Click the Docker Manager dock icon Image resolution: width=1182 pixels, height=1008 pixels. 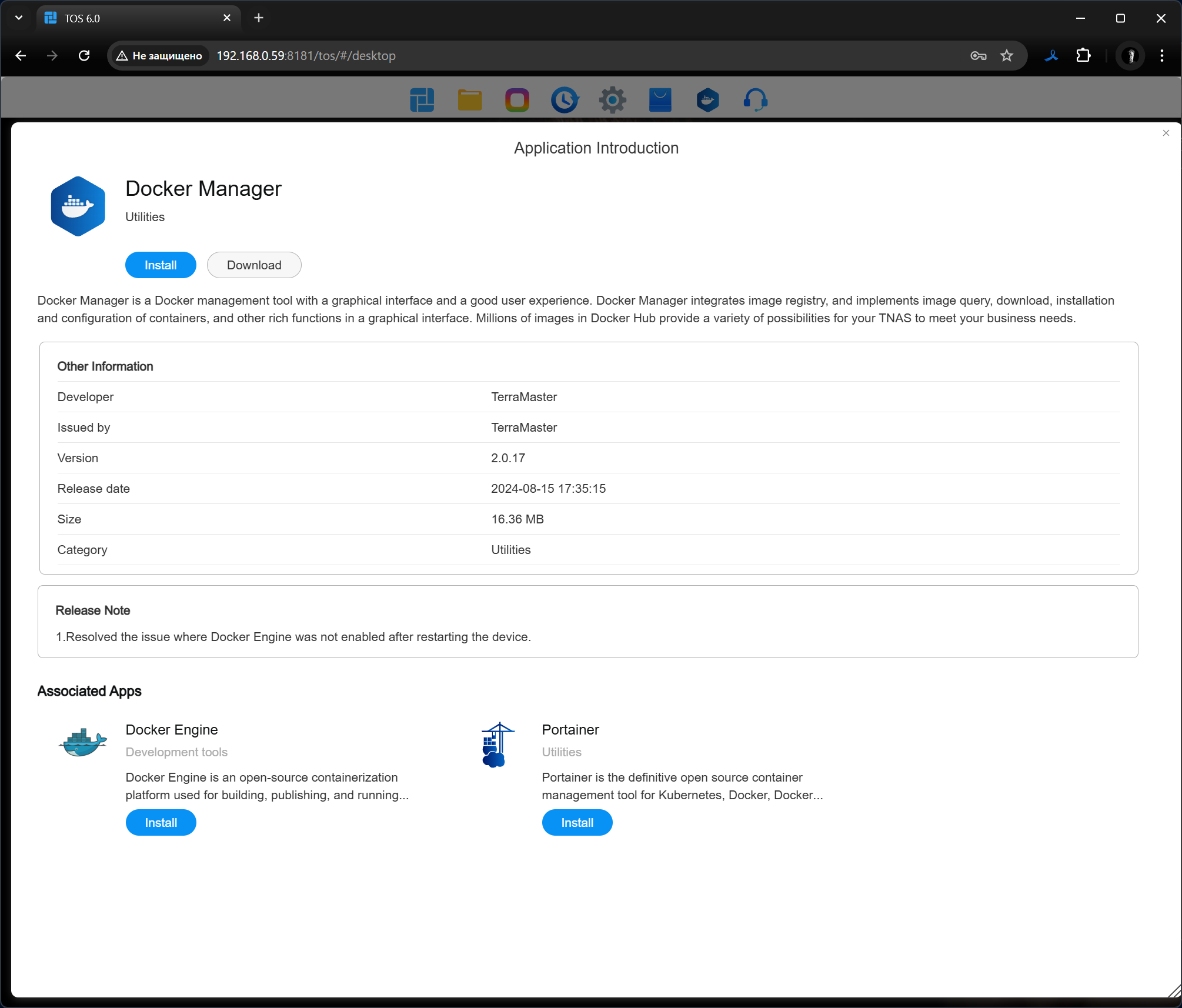[x=707, y=100]
